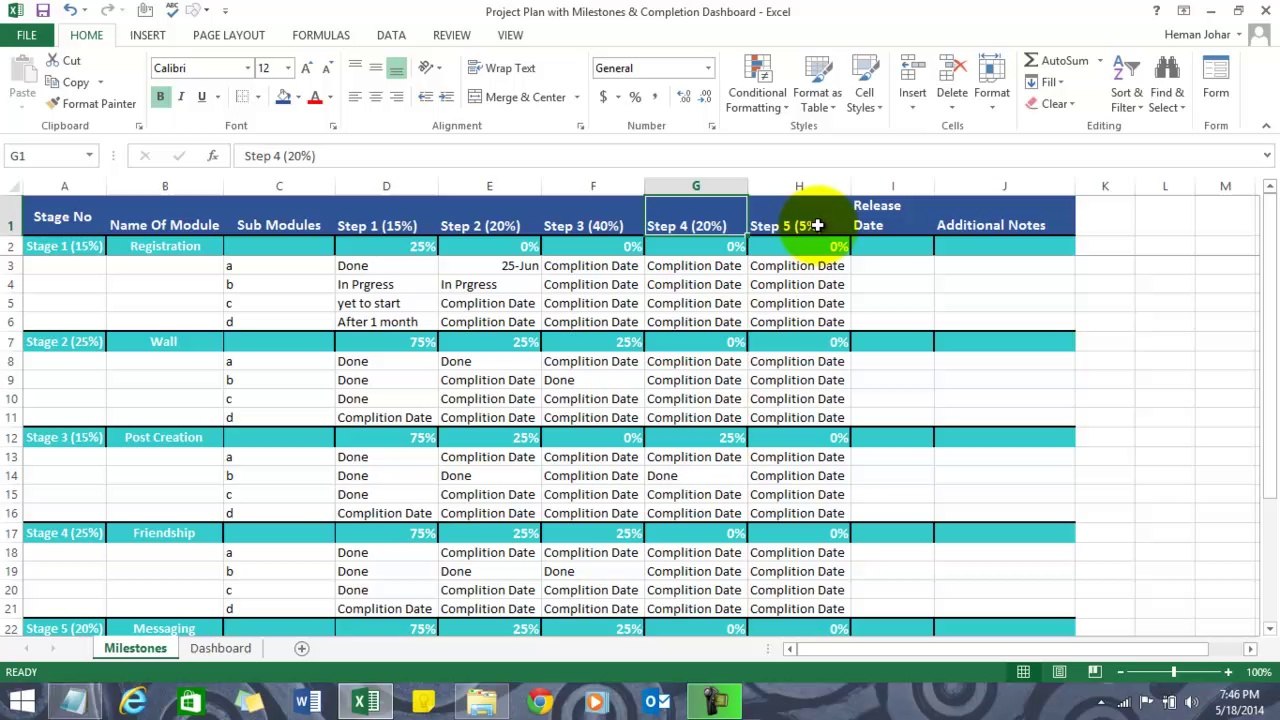Apply the borders icon
Image resolution: width=1280 pixels, height=720 pixels.
242,97
